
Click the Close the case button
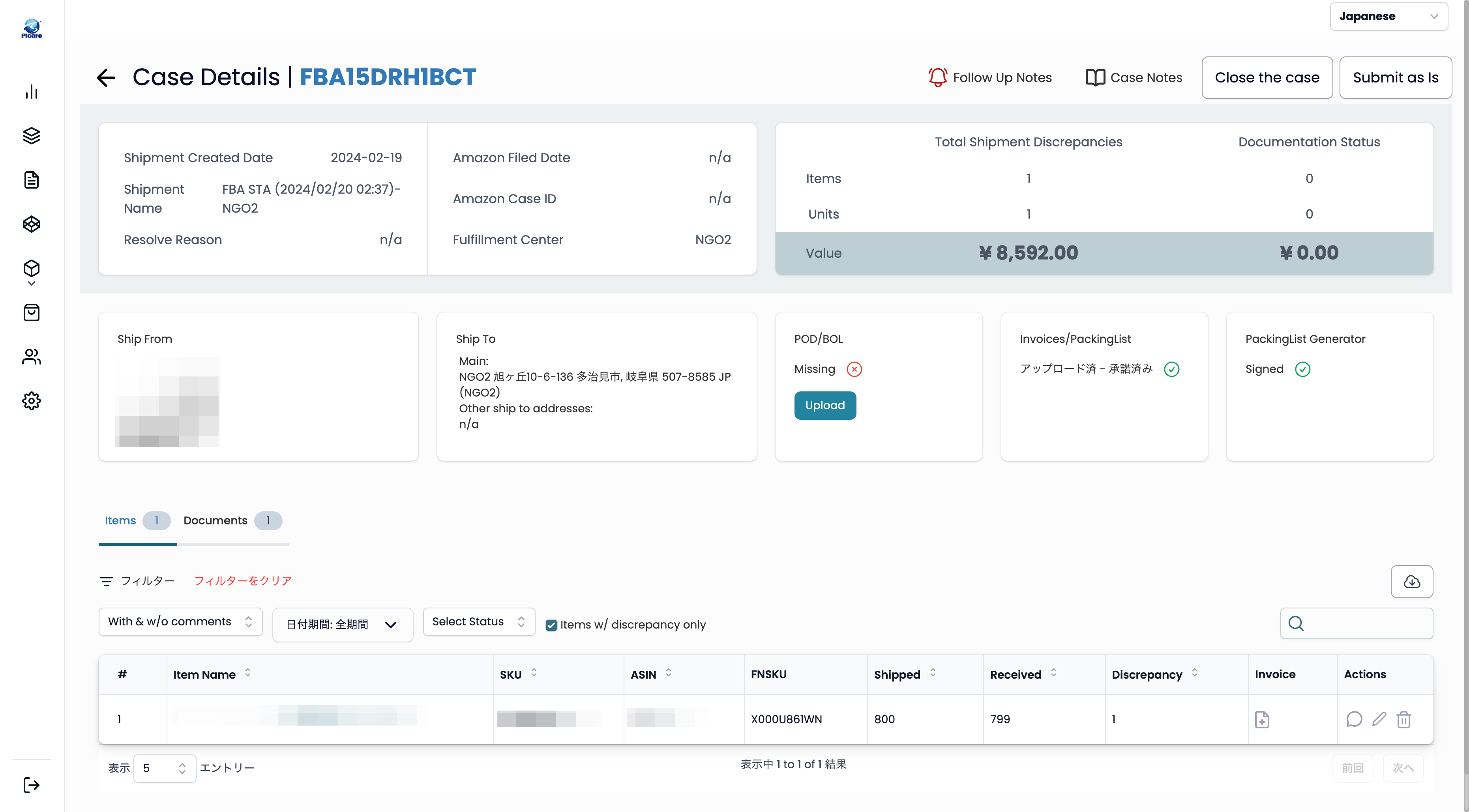(1267, 78)
